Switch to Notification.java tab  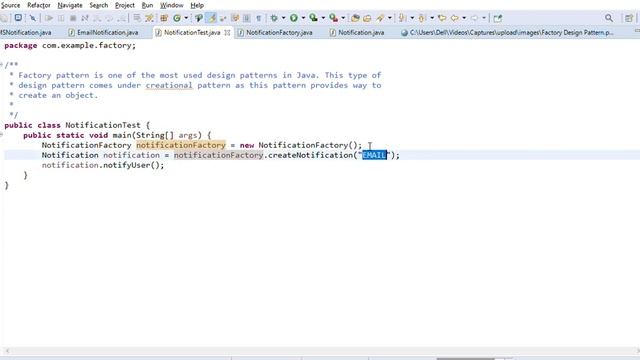coord(357,32)
